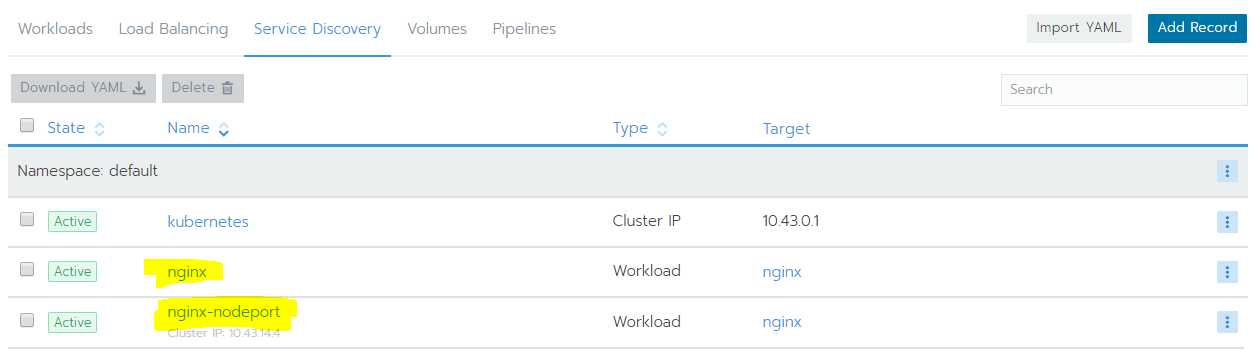Tick the checkbox for the nginx row
The image size is (1254, 362).
tap(27, 269)
